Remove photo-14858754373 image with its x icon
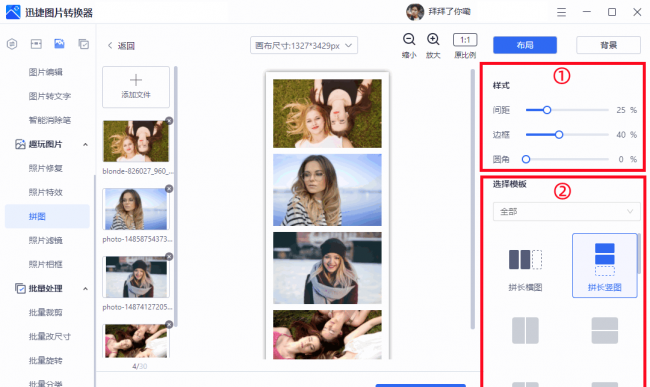This screenshot has width=650, height=387. (169, 189)
